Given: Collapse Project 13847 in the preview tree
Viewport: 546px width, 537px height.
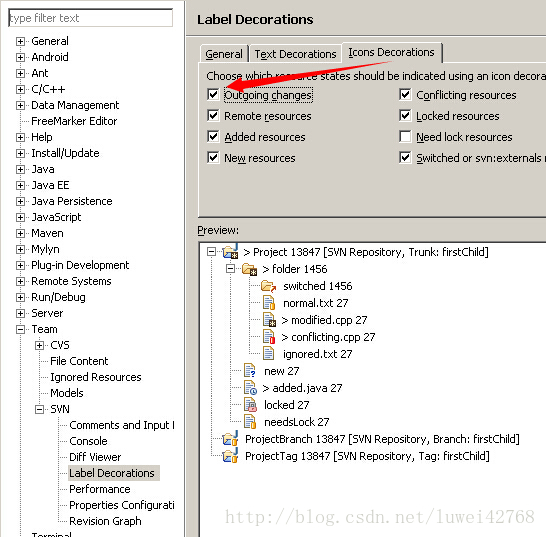Looking at the screenshot, I should [211, 251].
